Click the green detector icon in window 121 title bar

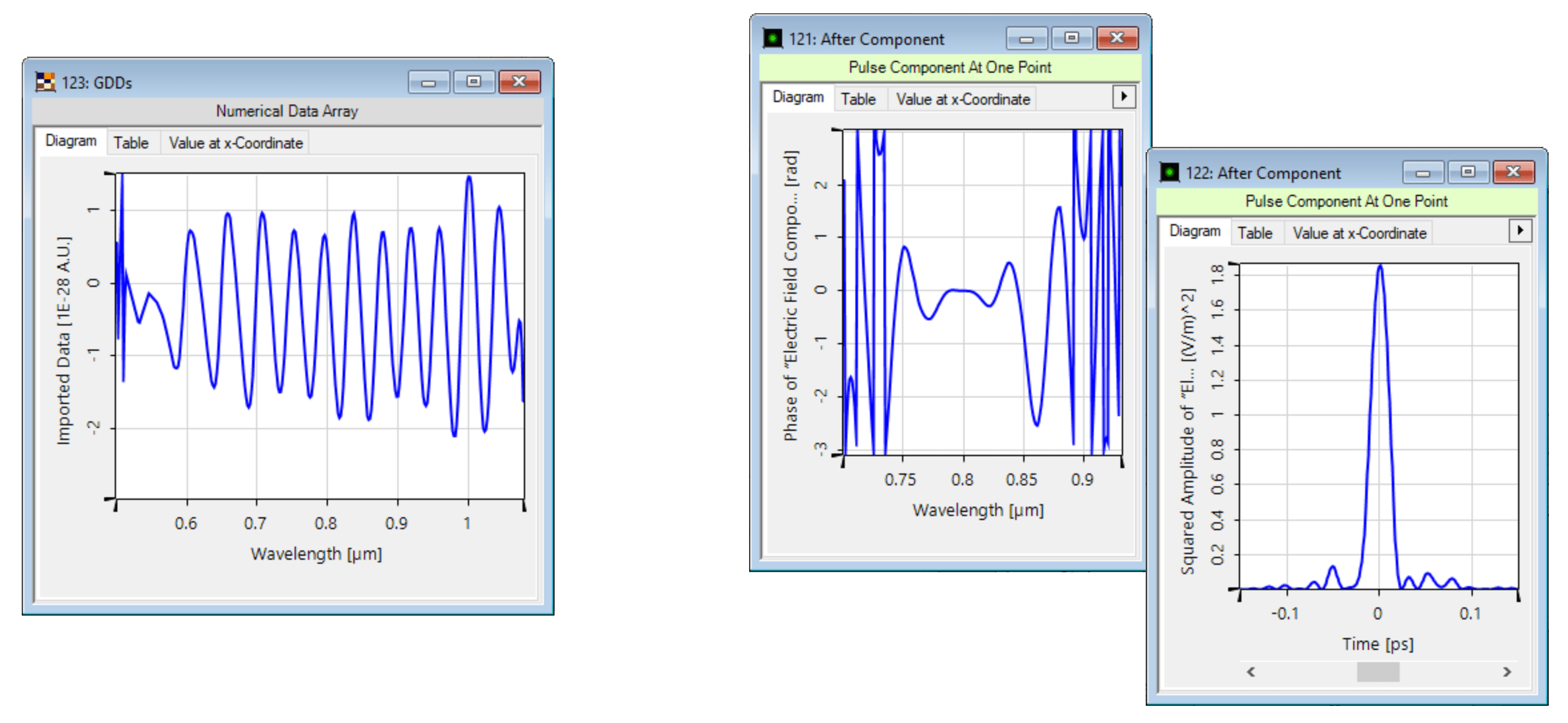coord(772,38)
